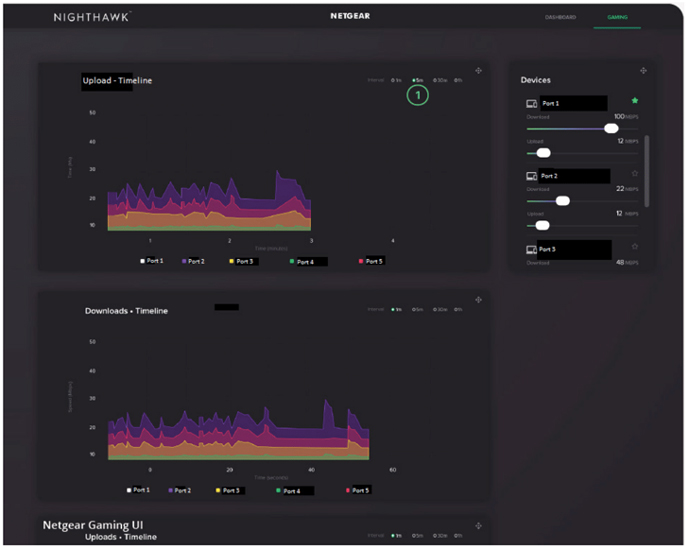689x550 pixels.
Task: Toggle Port 5 legend in Downloads Timeline chart
Action: (x=358, y=490)
